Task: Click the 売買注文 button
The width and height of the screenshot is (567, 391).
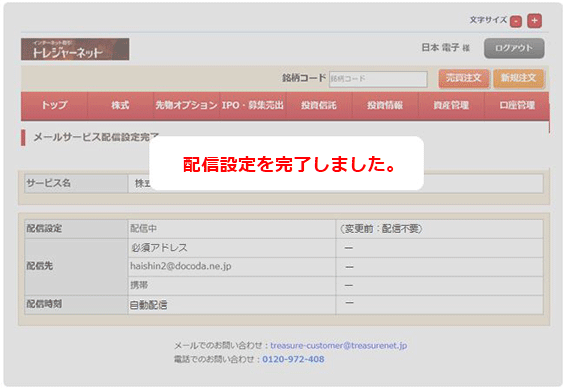Action: [x=464, y=78]
